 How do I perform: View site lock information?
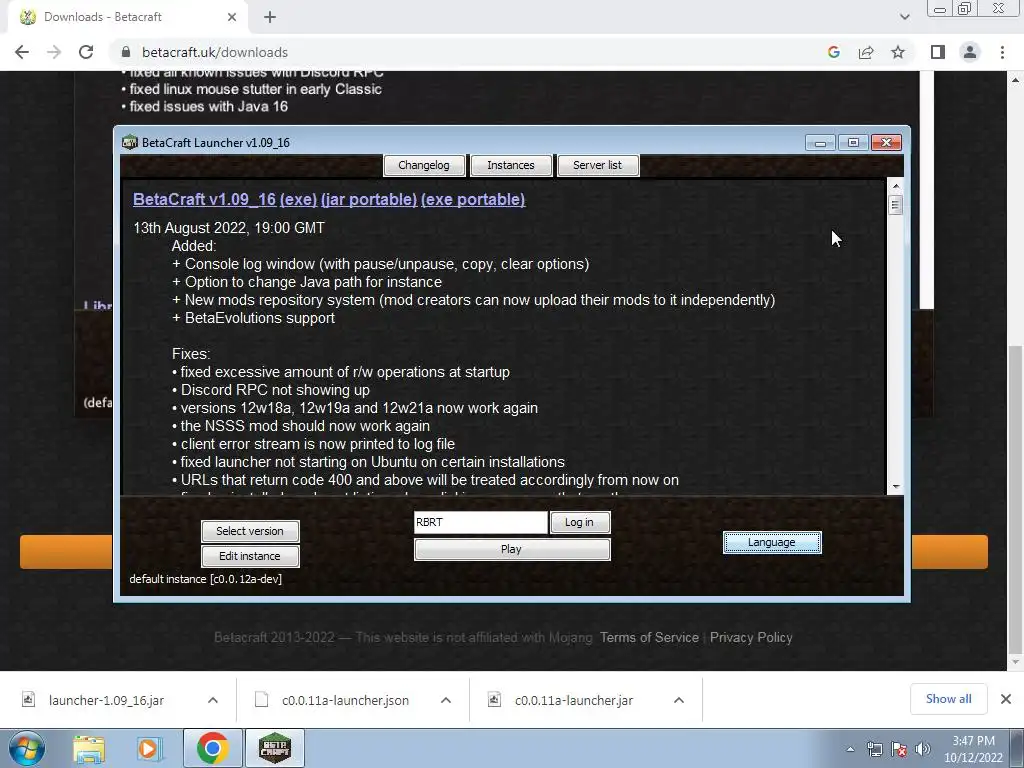[x=126, y=52]
